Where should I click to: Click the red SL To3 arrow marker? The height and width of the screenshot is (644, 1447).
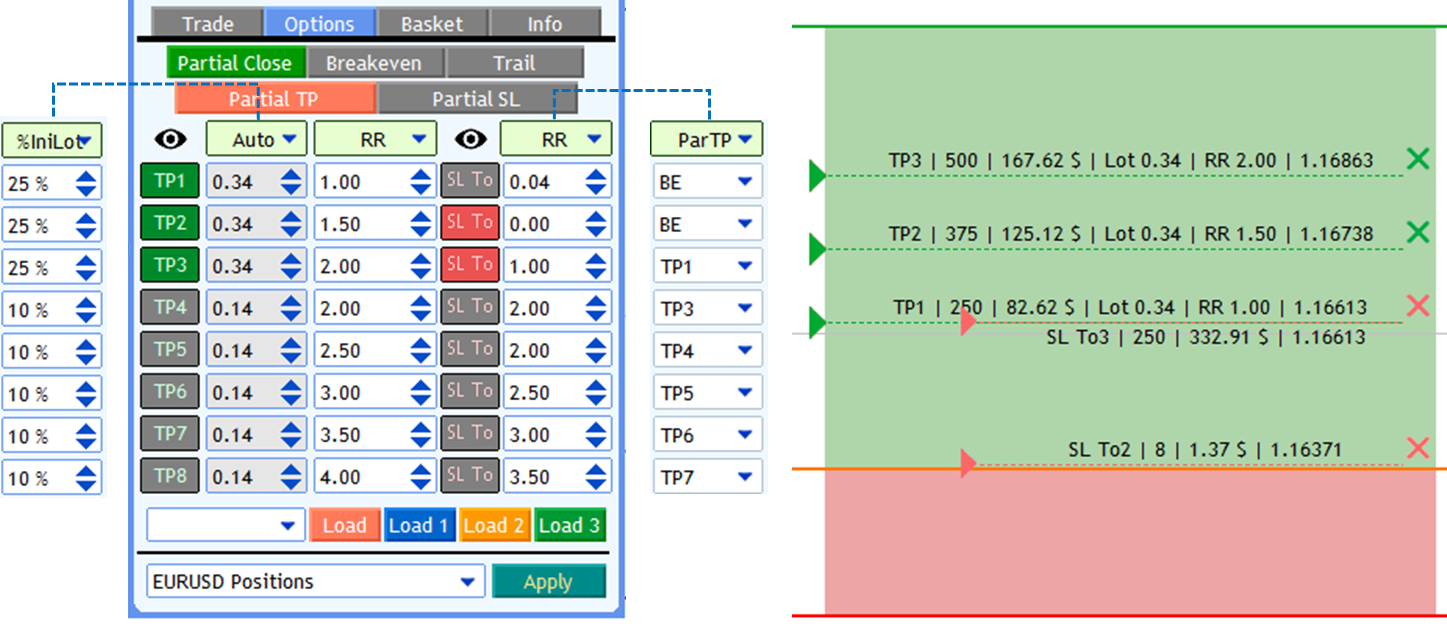click(968, 323)
